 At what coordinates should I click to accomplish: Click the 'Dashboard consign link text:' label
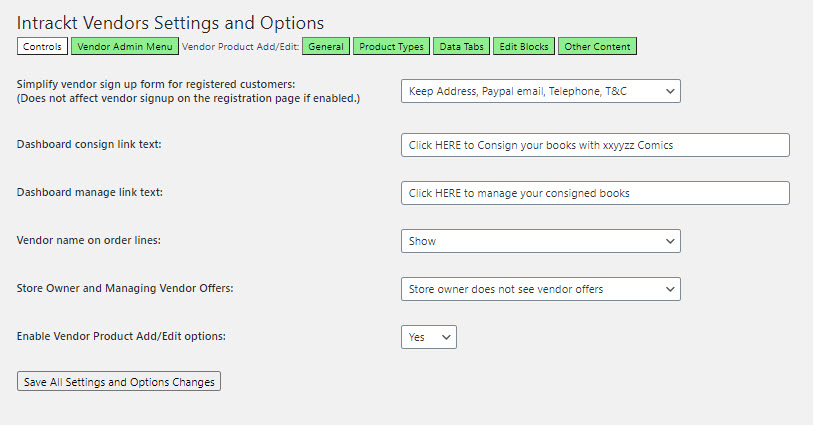[x=89, y=145]
